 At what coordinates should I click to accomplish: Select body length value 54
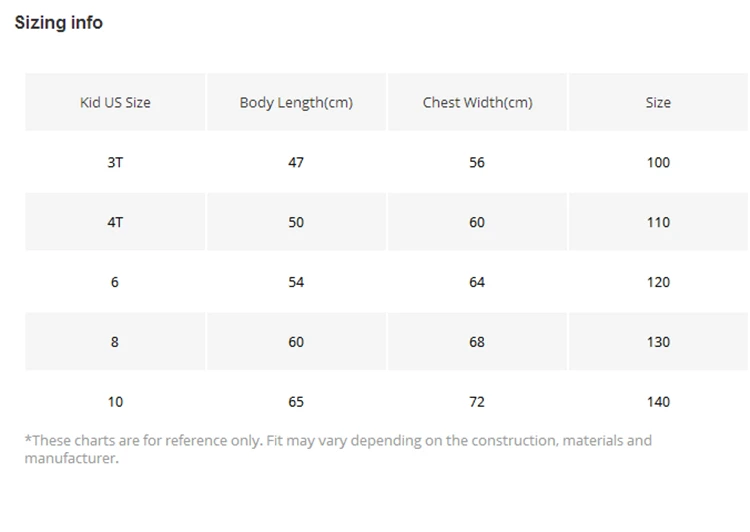click(x=296, y=282)
